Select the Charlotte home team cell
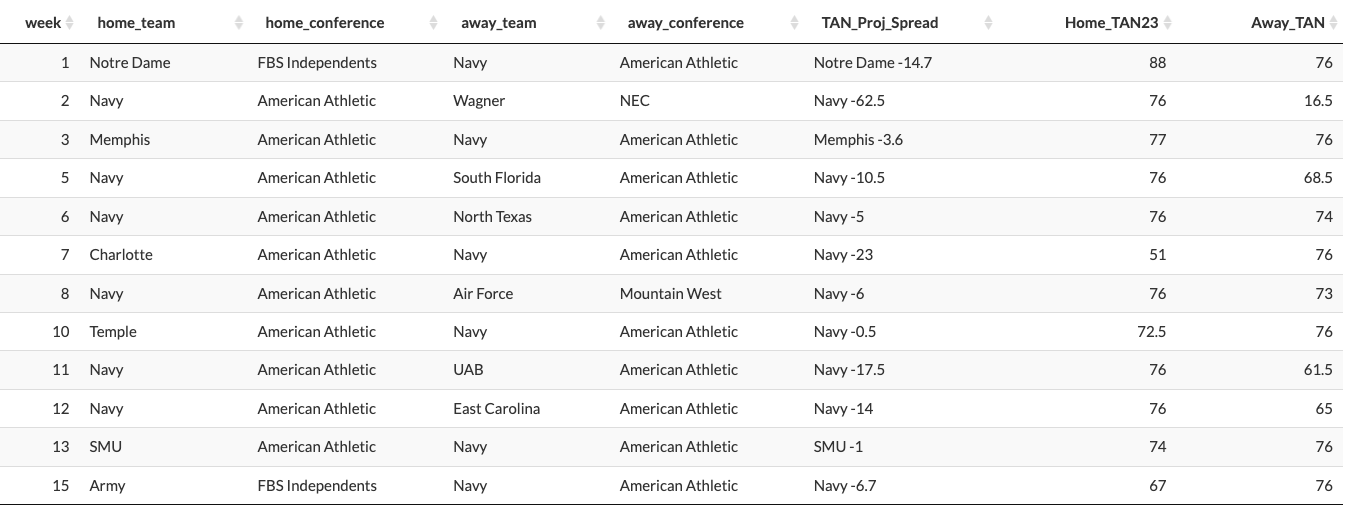 coord(121,255)
